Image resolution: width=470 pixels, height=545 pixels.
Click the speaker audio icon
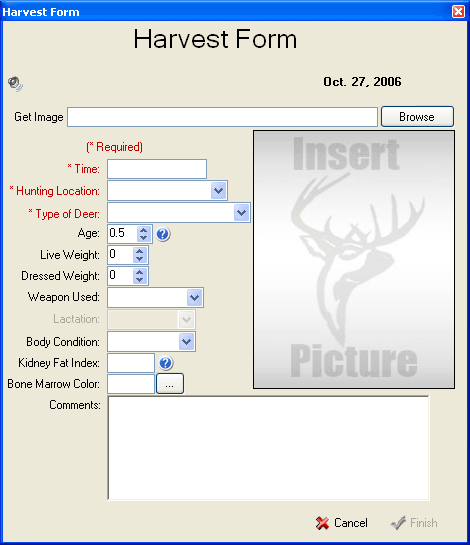15,84
